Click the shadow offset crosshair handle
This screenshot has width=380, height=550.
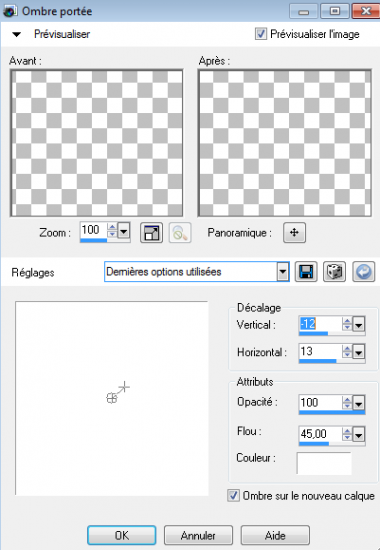click(x=124, y=387)
